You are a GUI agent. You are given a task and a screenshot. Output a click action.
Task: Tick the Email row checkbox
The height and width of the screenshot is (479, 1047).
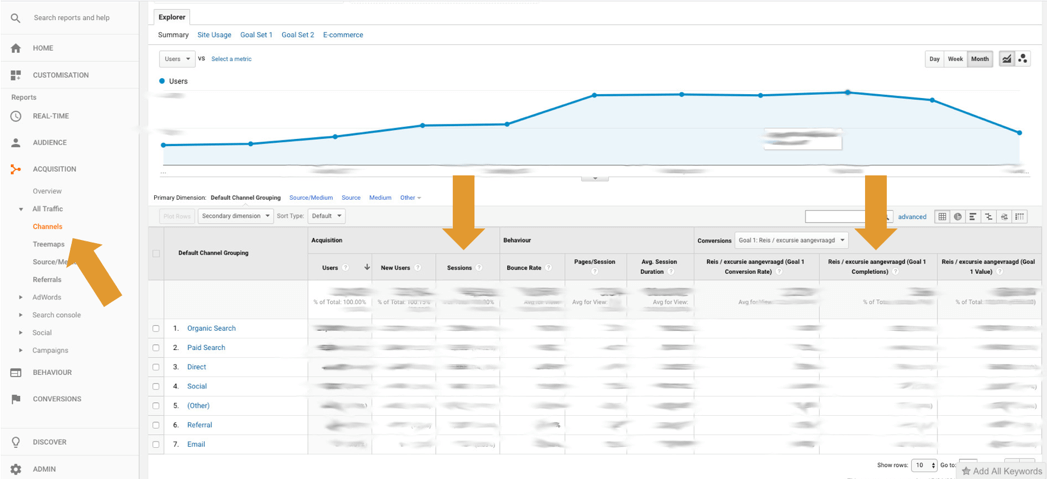156,444
